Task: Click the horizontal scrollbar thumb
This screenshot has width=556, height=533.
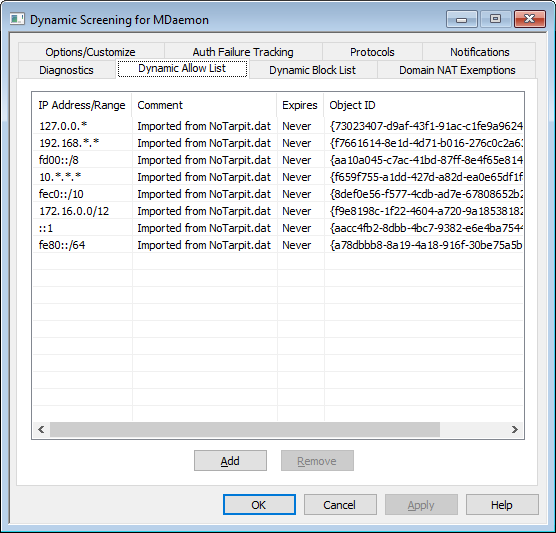Action: (x=245, y=429)
